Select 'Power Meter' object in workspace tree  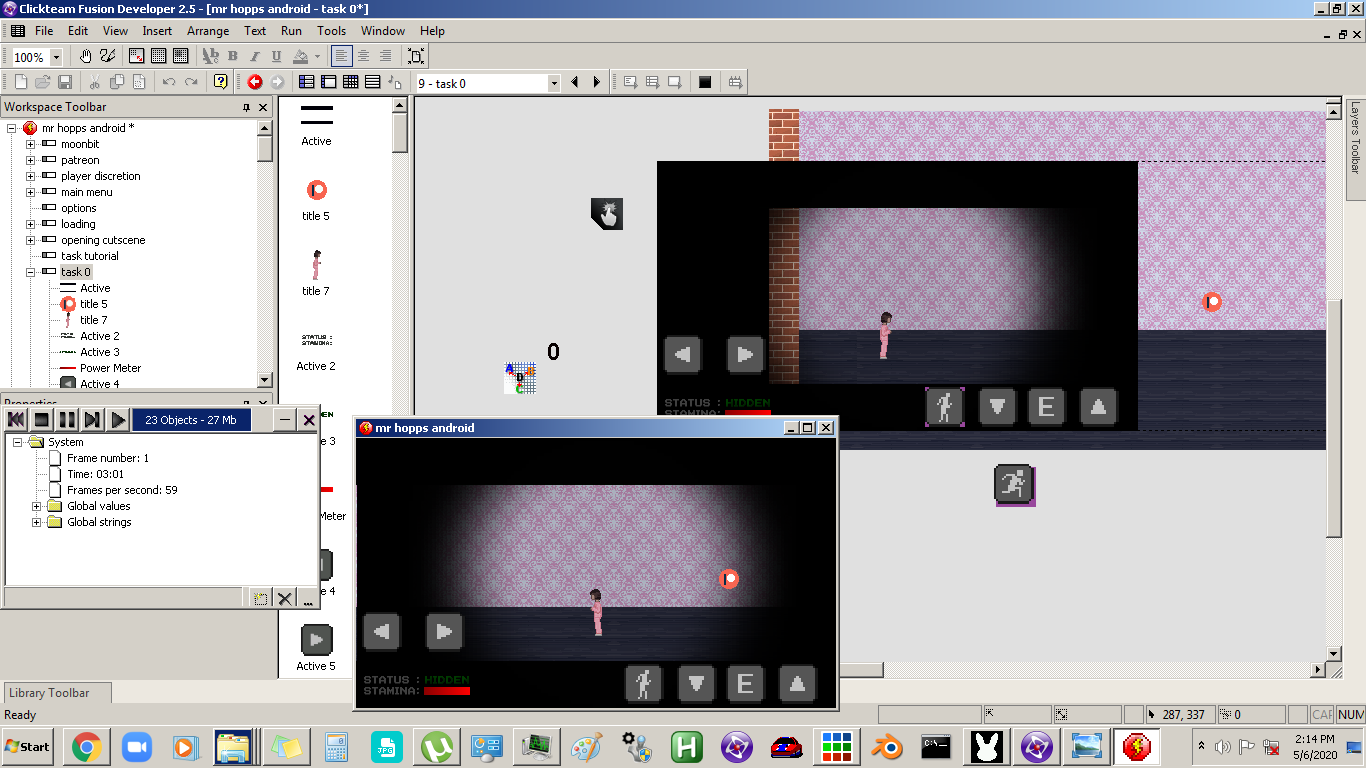coord(111,368)
